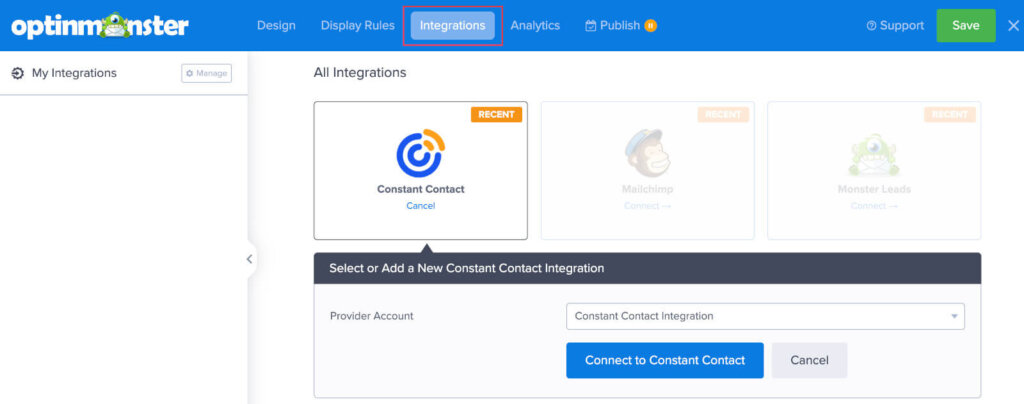The width and height of the screenshot is (1024, 404).
Task: Click the "My Integrations" label
Action: [74, 73]
